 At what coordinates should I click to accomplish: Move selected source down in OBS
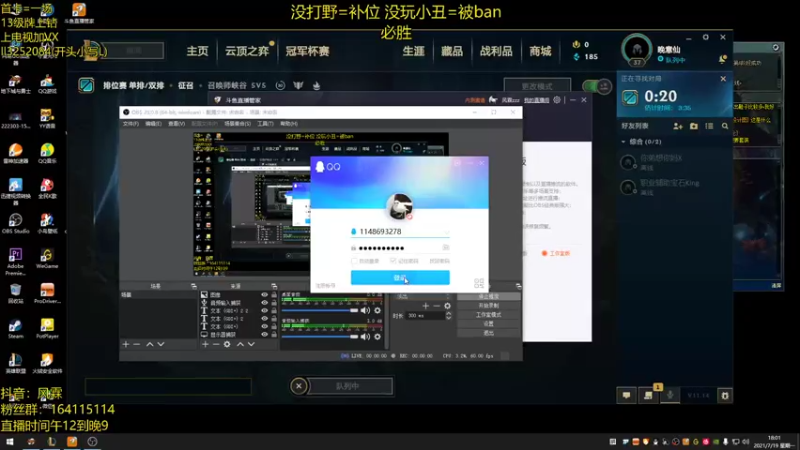(x=251, y=344)
